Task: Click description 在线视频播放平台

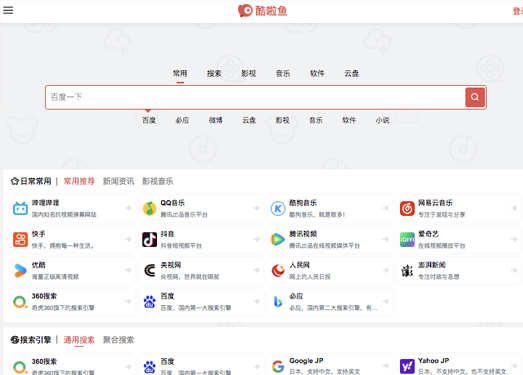Action: pos(442,246)
